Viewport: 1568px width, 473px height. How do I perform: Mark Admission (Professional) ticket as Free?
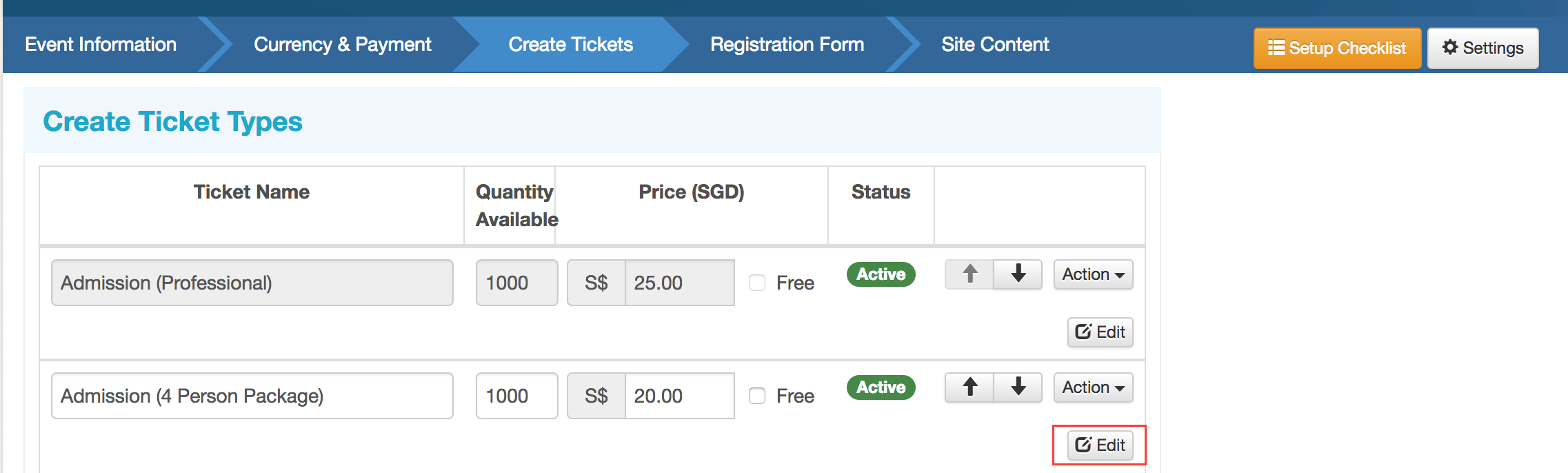[757, 283]
